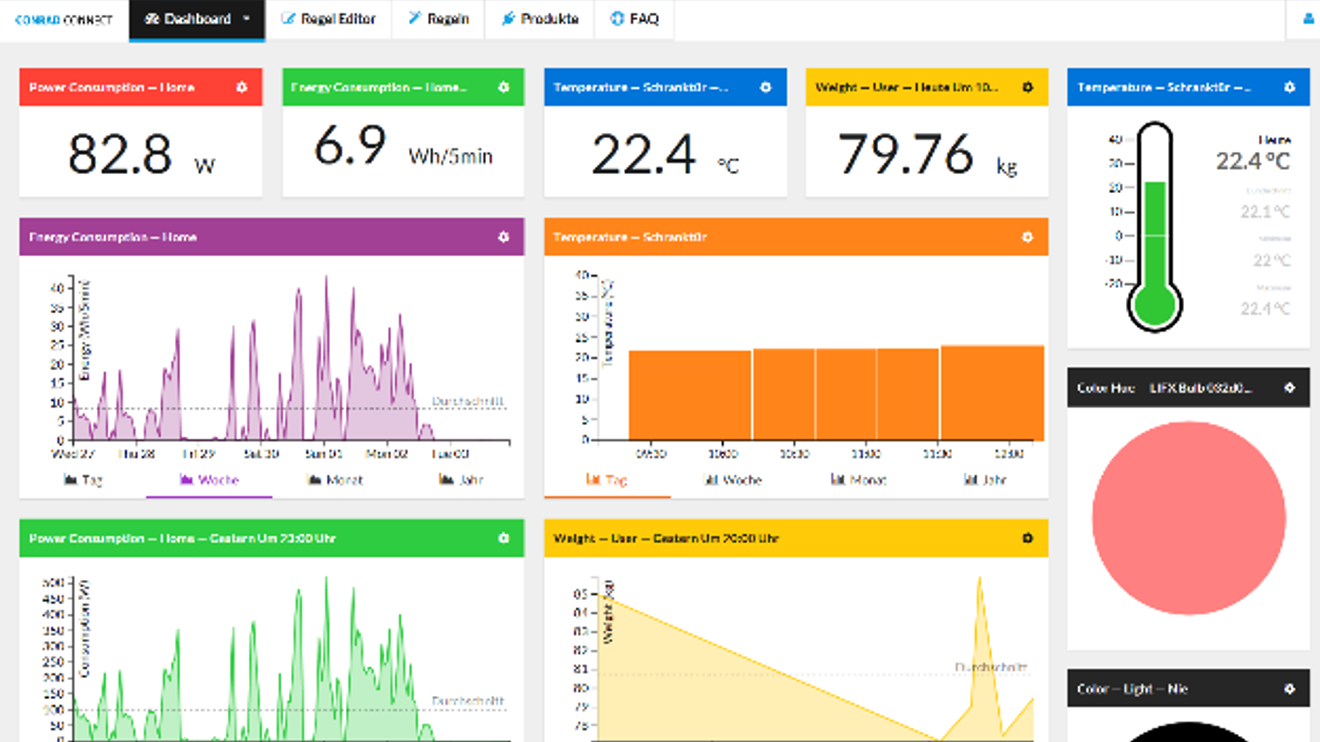Screen dimensions: 1320x742
Task: Click the Weight chart spike peak
Action: click(979, 580)
